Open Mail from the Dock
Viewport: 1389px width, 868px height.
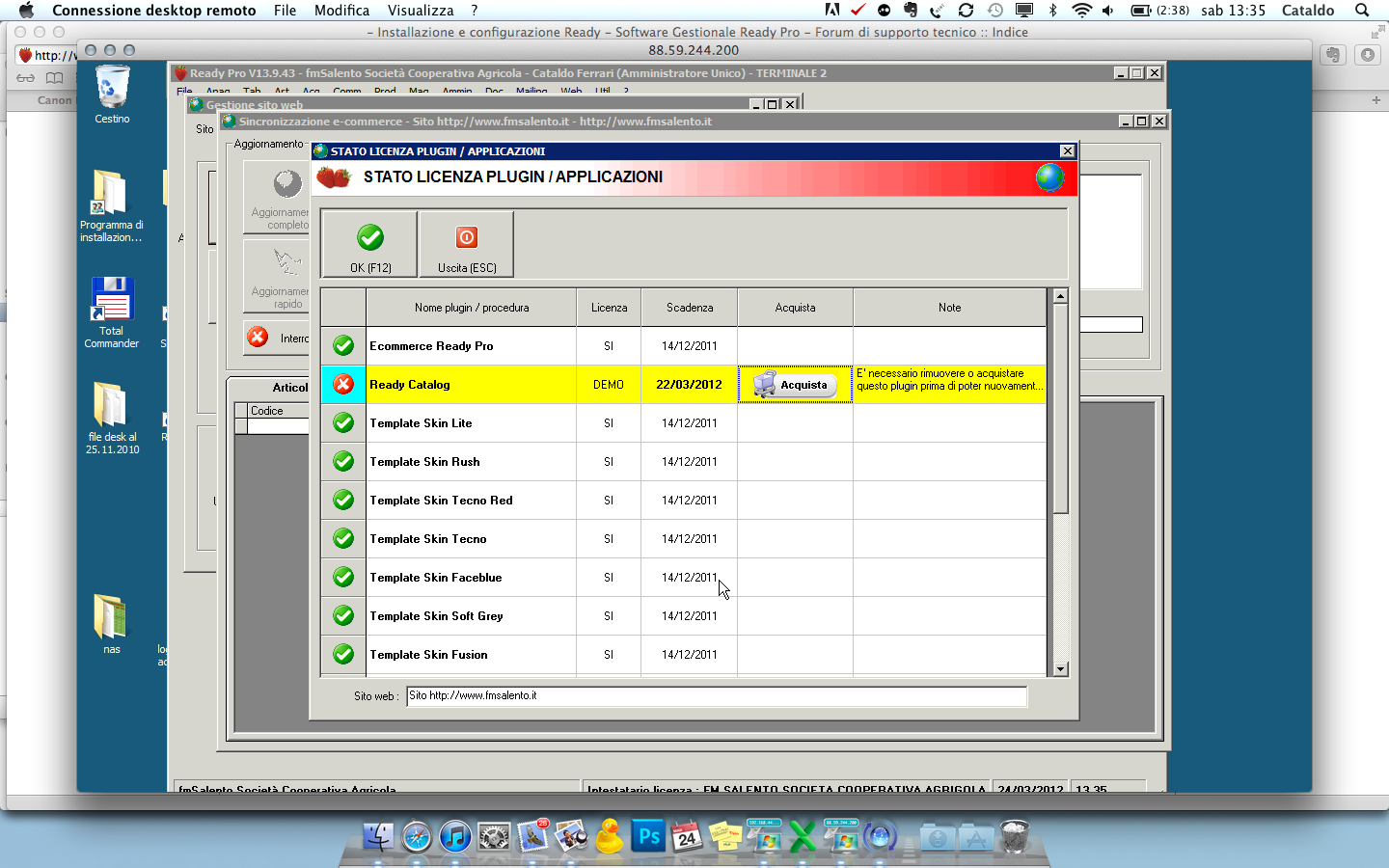tap(532, 836)
